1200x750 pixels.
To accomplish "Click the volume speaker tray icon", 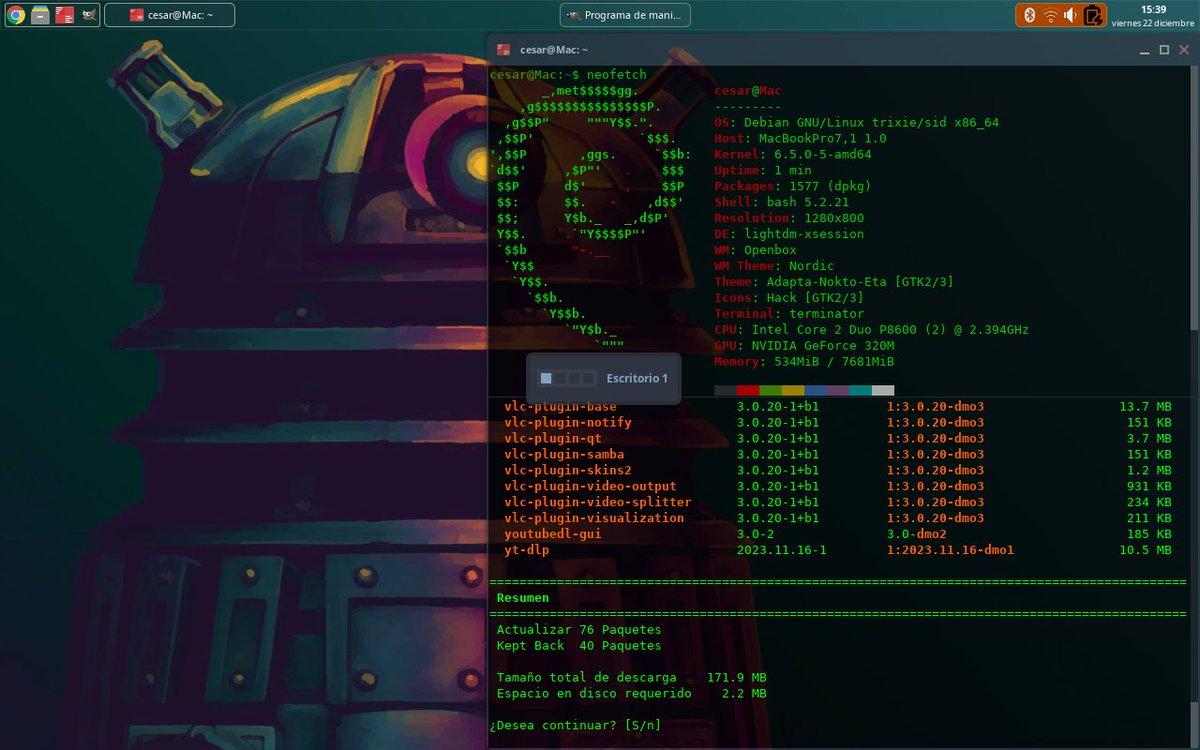I will click(1070, 15).
